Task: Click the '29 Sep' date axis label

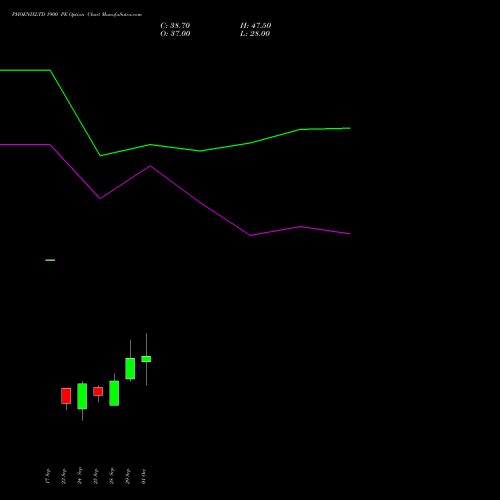Action: 128,476
